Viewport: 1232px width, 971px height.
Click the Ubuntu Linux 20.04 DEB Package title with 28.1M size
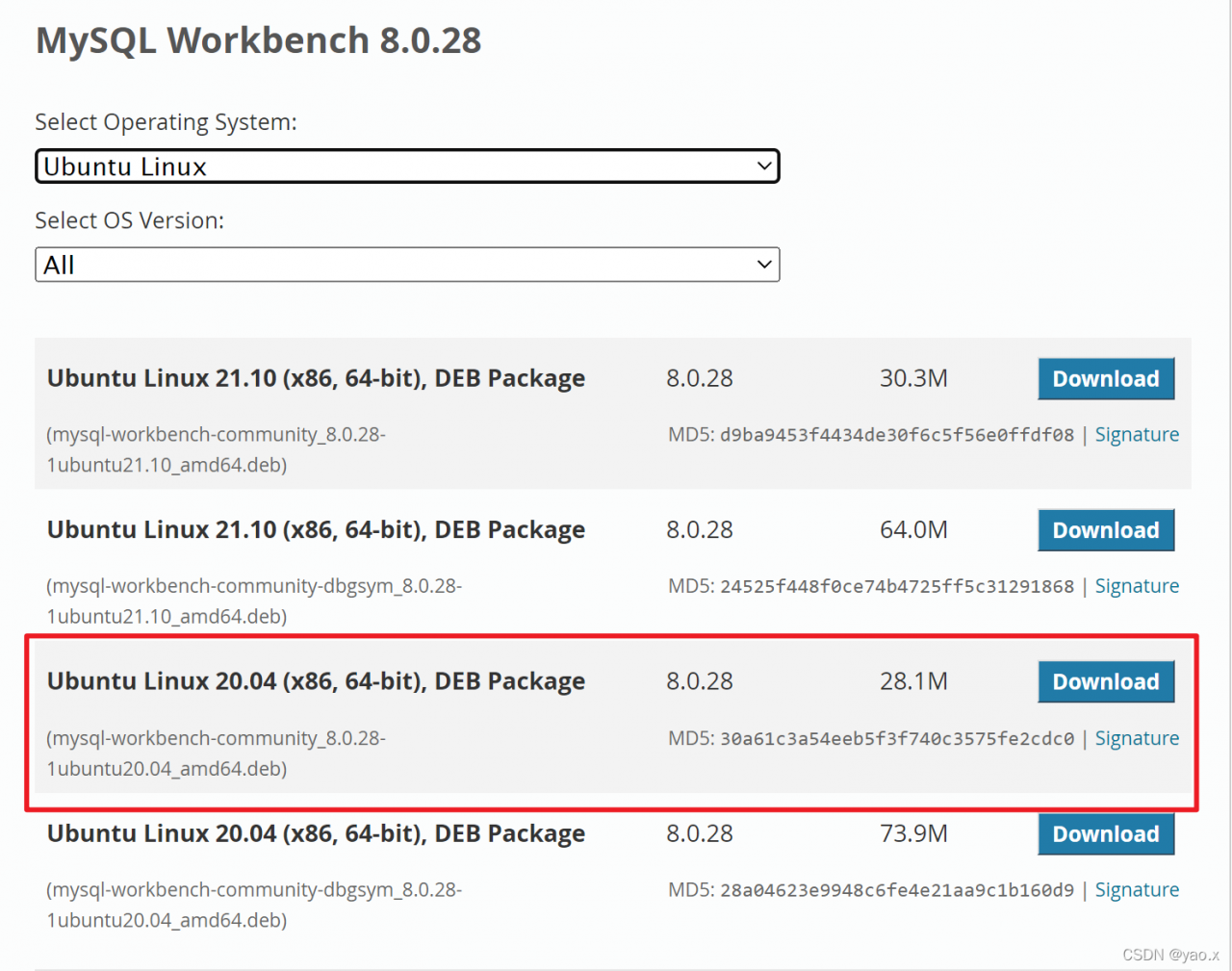click(x=316, y=681)
